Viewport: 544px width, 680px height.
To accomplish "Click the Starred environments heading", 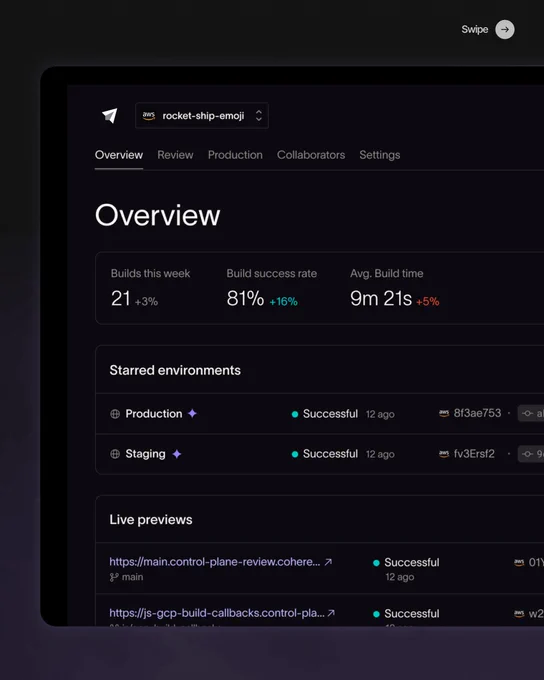I will click(x=175, y=370).
